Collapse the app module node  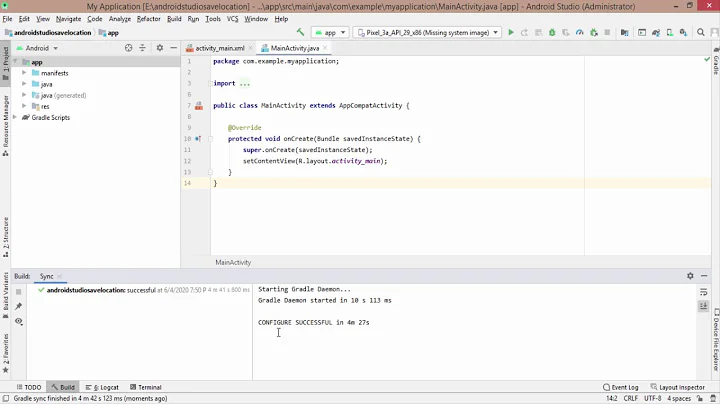coord(15,62)
